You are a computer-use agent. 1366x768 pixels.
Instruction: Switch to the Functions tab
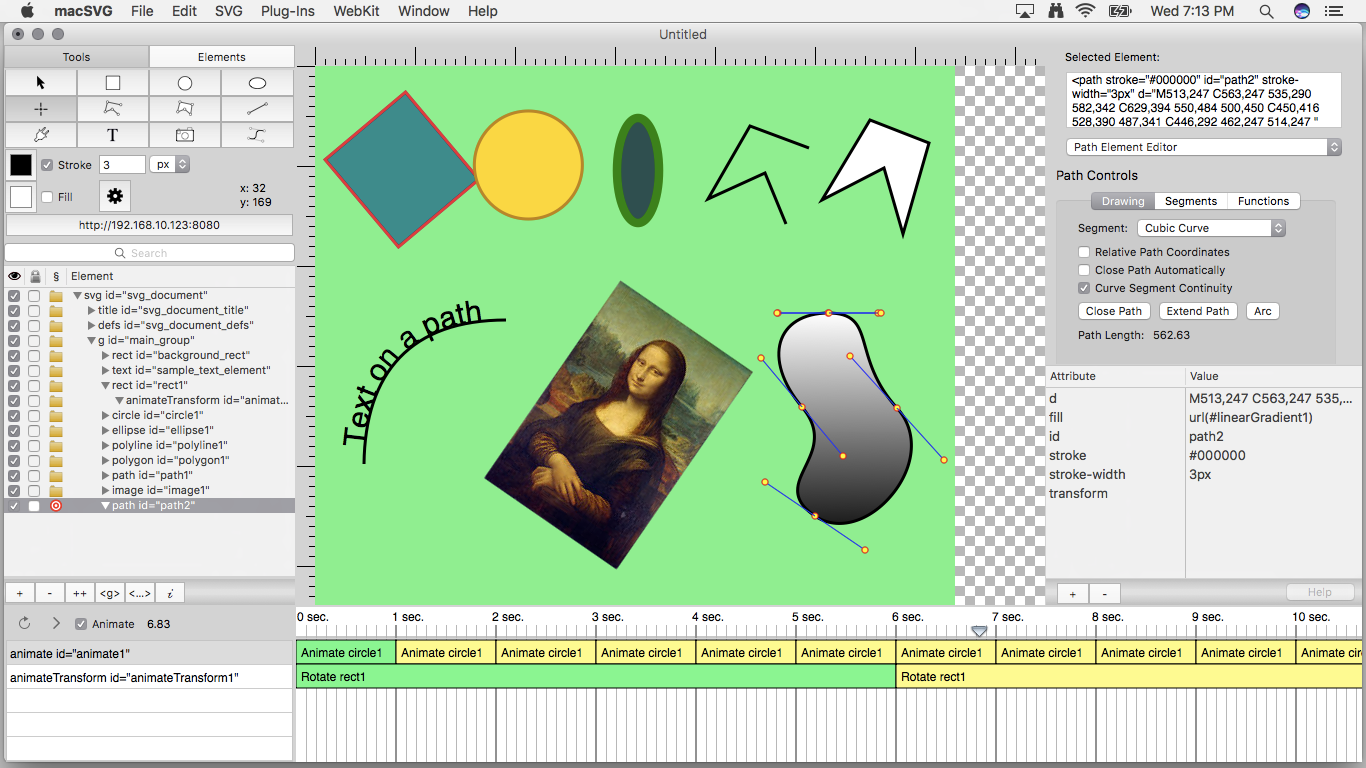(x=1263, y=201)
